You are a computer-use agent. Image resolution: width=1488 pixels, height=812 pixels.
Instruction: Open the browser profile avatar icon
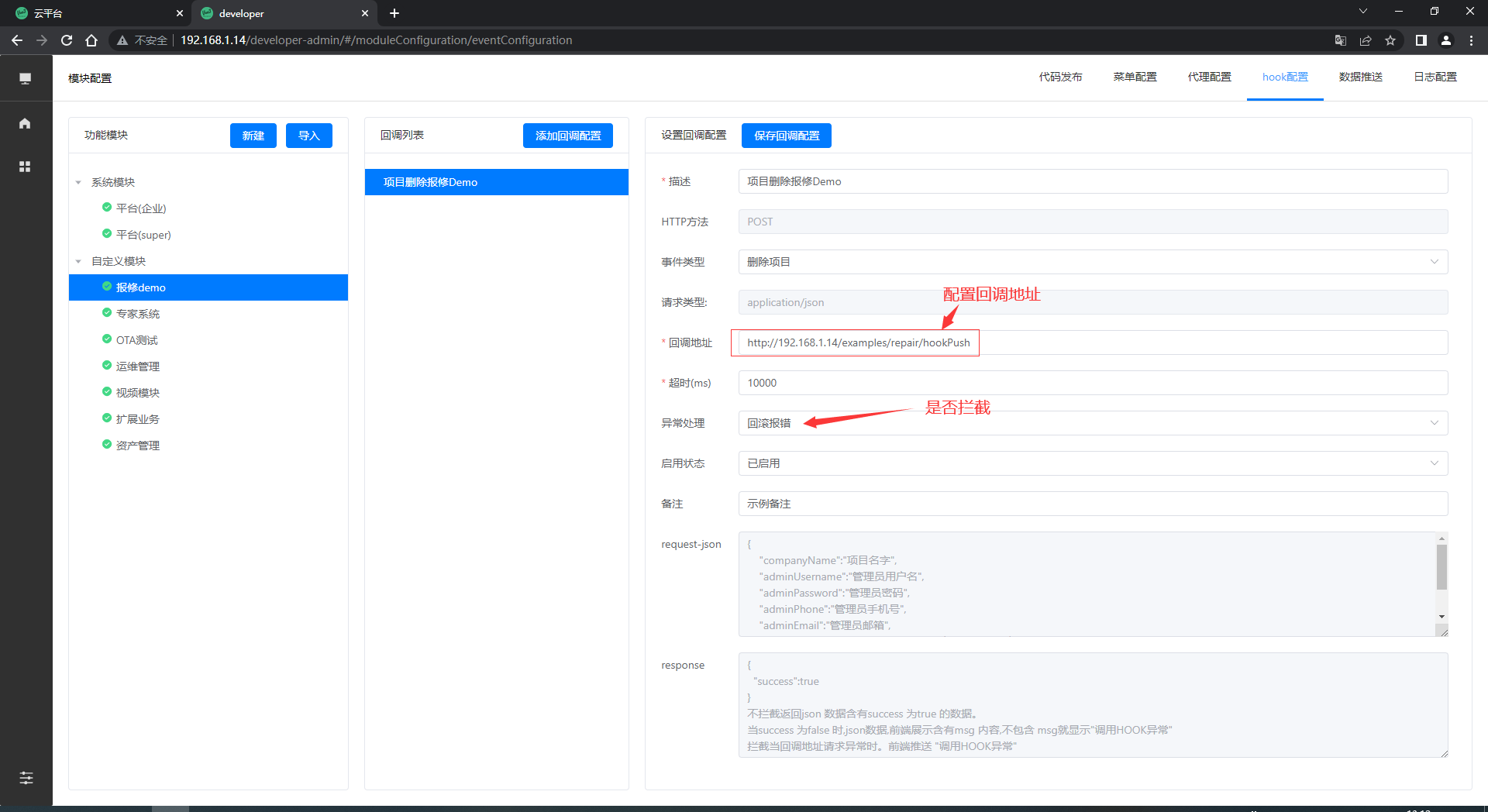click(1446, 40)
